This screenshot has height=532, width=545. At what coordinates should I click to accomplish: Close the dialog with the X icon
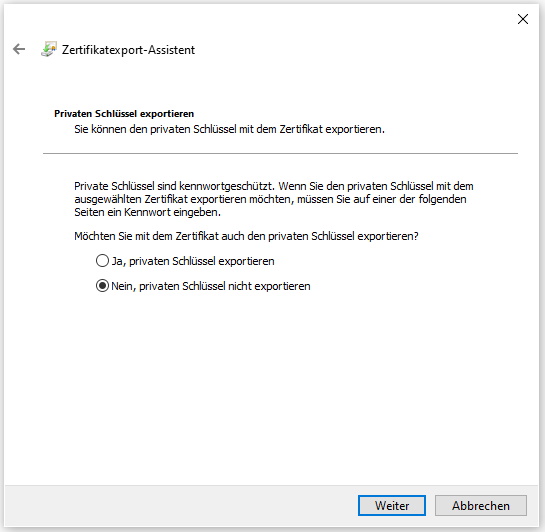coord(522,19)
